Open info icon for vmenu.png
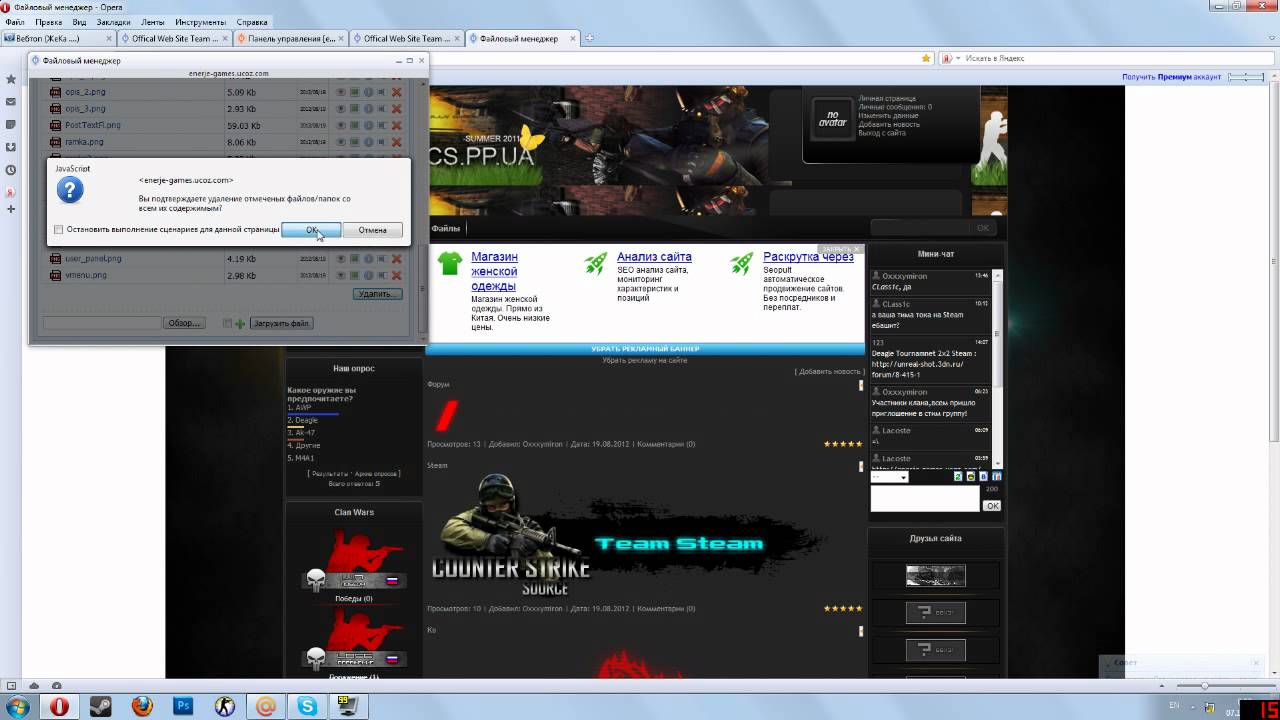The image size is (1280, 720). [368, 275]
